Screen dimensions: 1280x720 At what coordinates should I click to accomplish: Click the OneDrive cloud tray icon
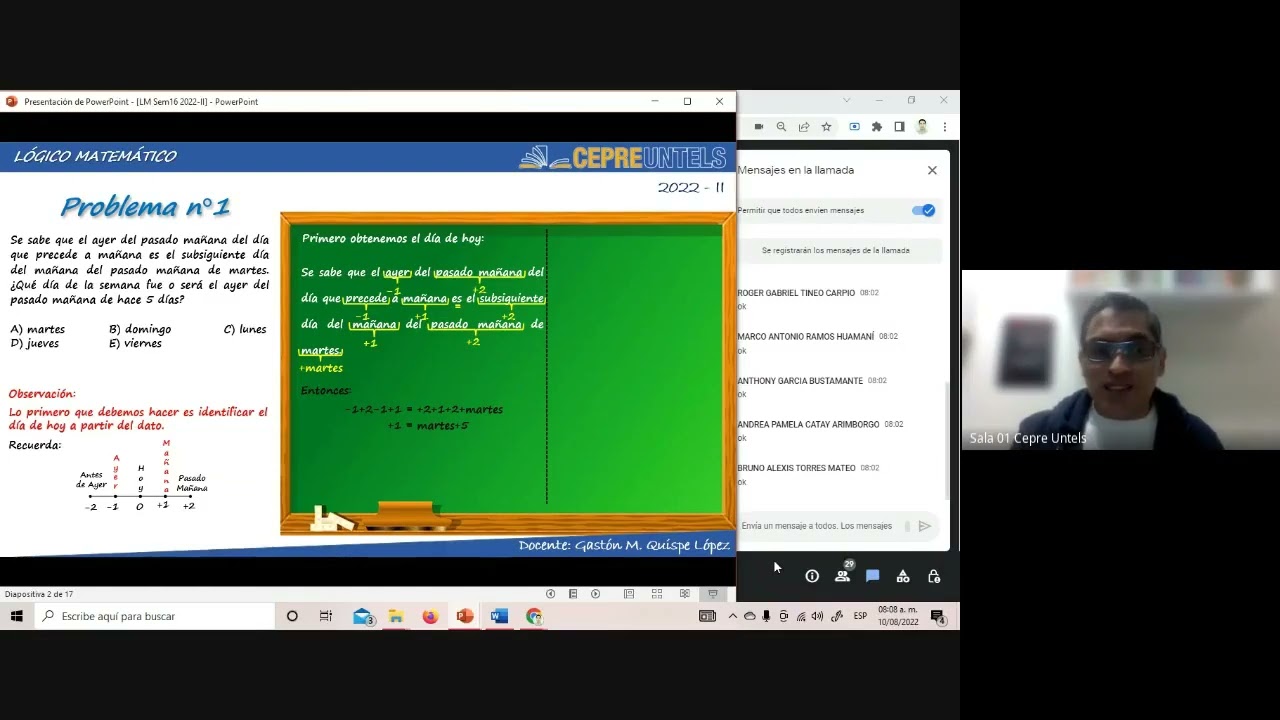(750, 616)
